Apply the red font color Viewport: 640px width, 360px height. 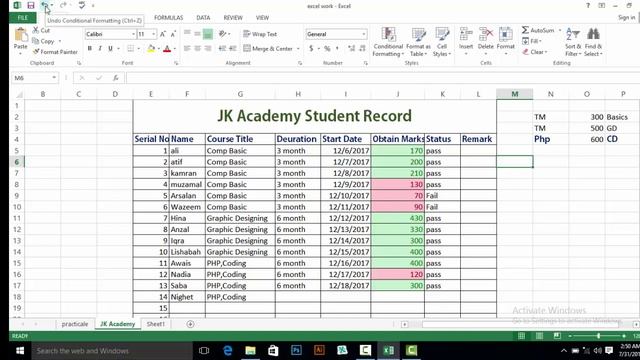[167, 49]
